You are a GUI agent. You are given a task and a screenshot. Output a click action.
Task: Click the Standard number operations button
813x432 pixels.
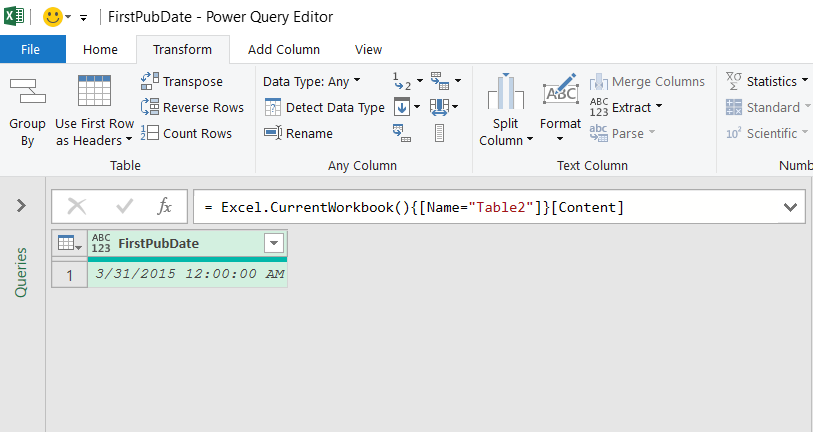click(x=768, y=107)
